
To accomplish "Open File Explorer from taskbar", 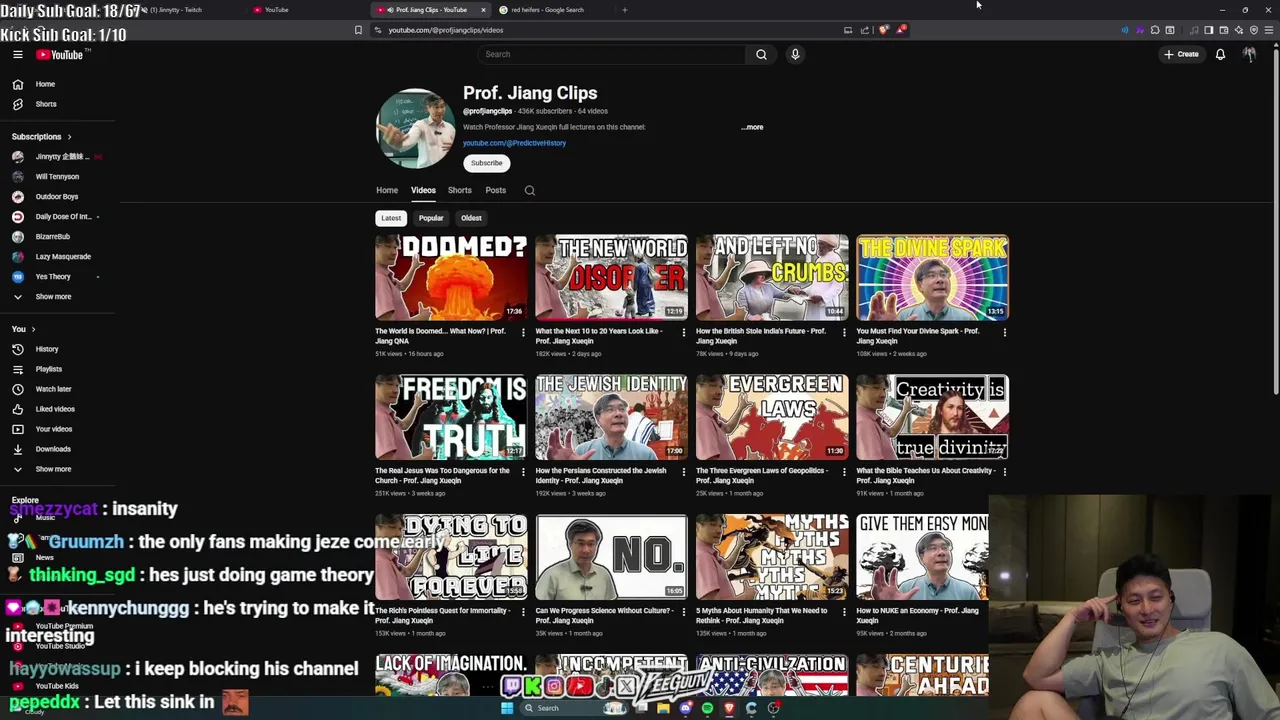I will click(663, 708).
